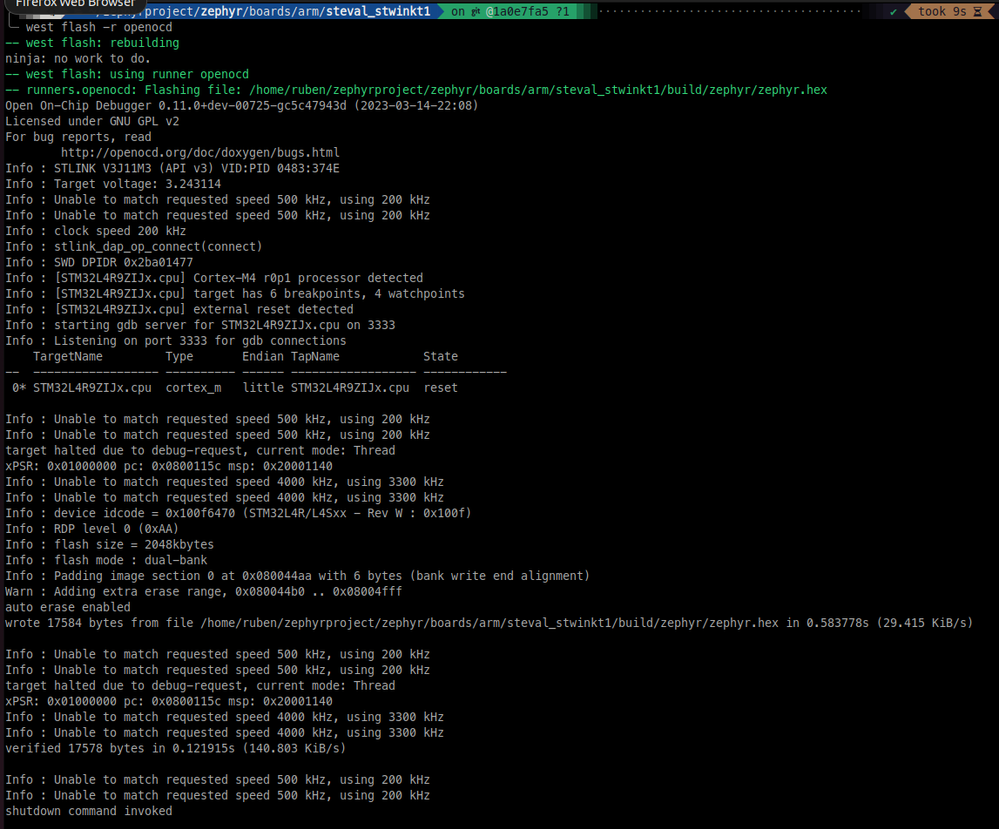Click the 'shutdown command invoked' line
The height and width of the screenshot is (829, 999).
point(89,811)
